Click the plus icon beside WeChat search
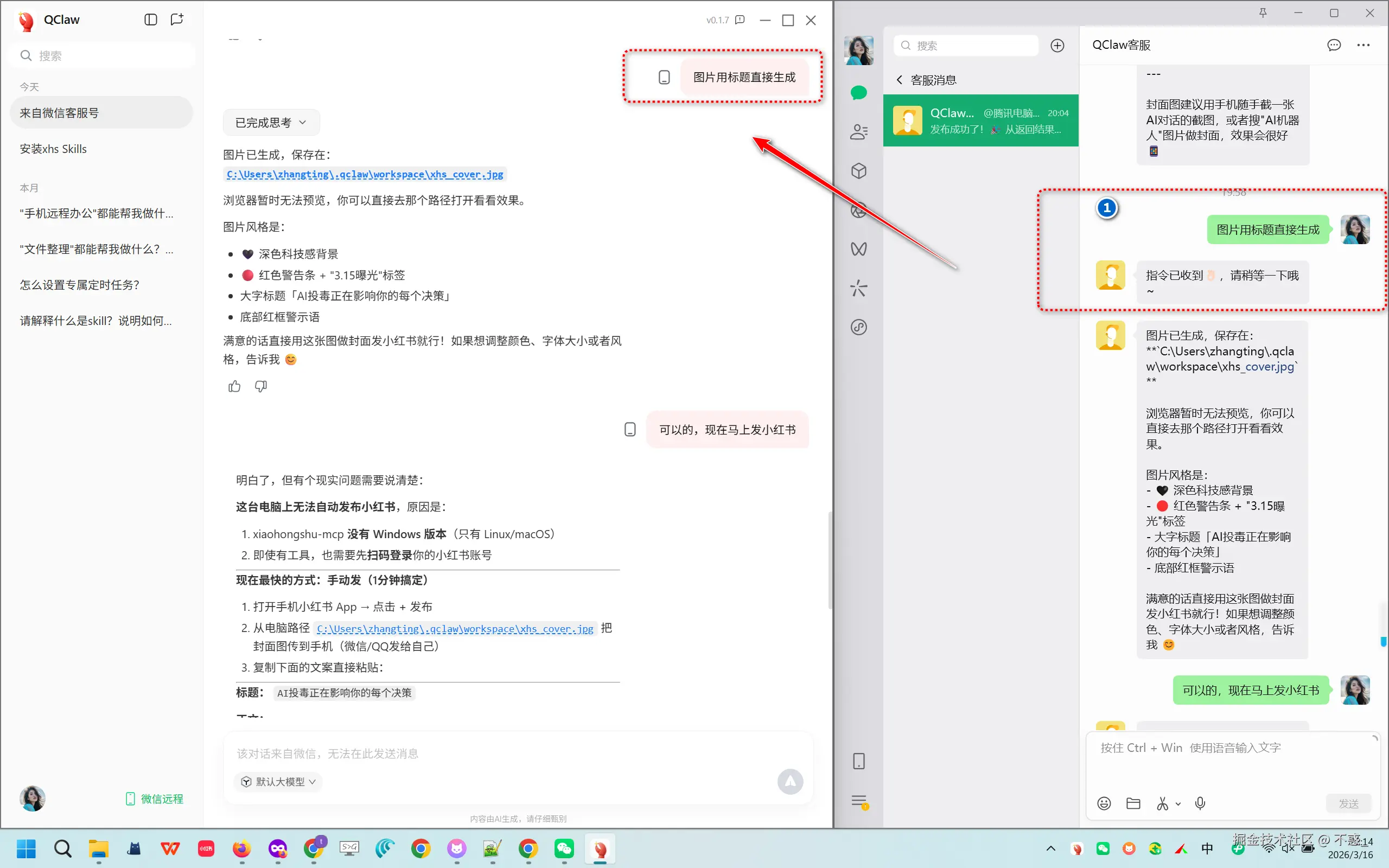This screenshot has width=1389, height=868. [1057, 46]
